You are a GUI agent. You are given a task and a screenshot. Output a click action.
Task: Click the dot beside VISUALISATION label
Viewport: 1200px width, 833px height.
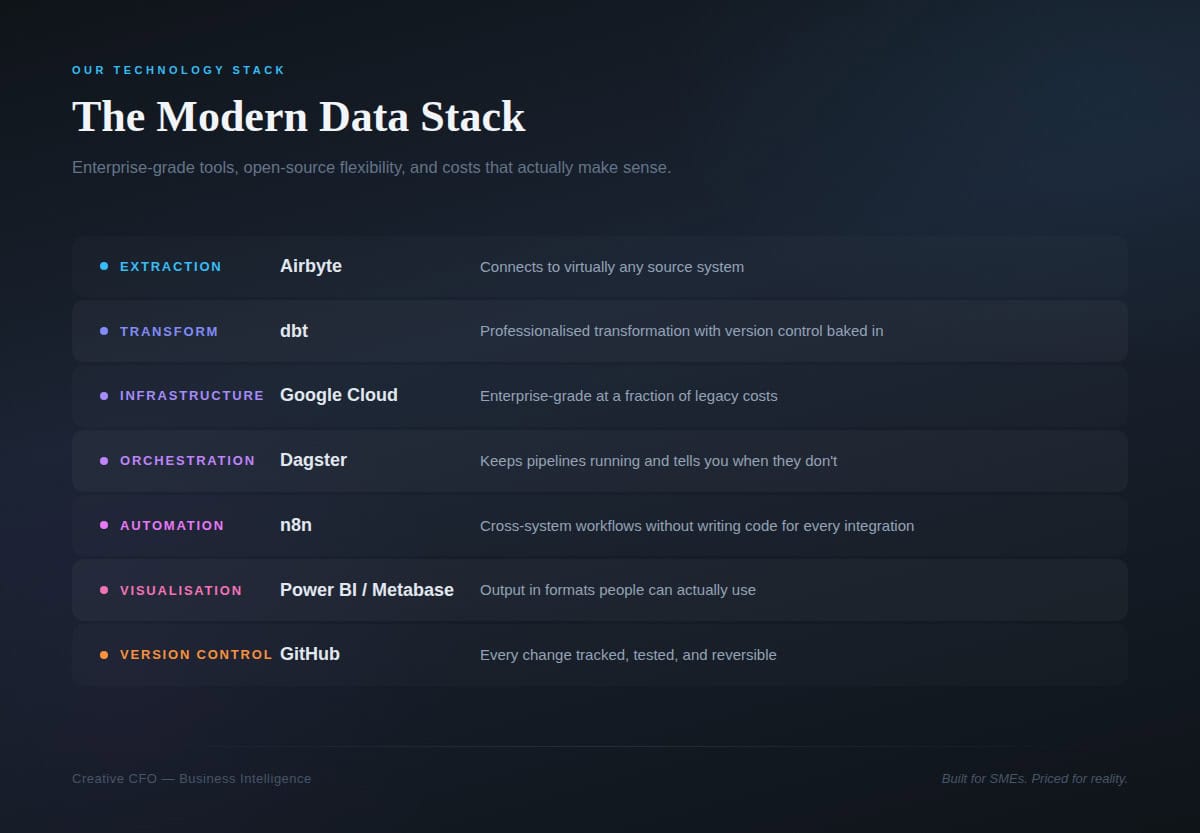coord(104,590)
